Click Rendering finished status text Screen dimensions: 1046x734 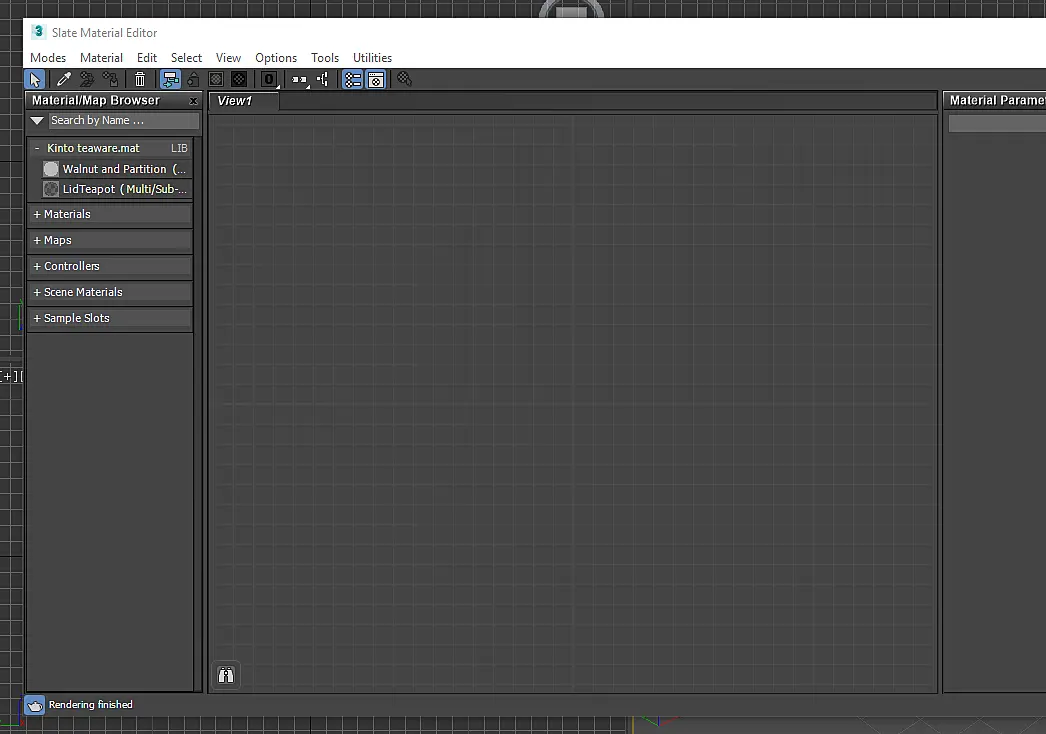coord(91,705)
